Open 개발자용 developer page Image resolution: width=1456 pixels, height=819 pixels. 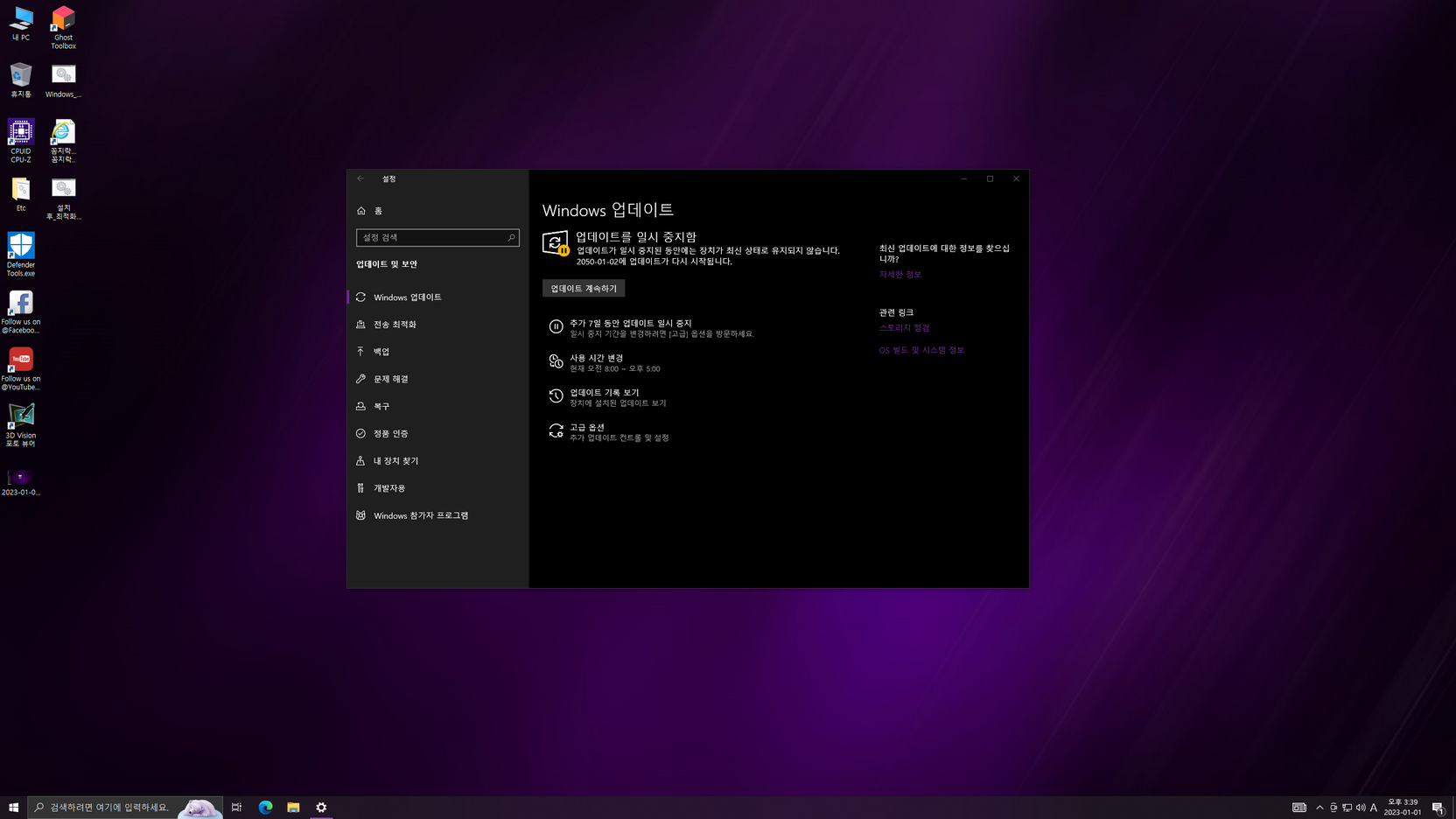click(437, 488)
